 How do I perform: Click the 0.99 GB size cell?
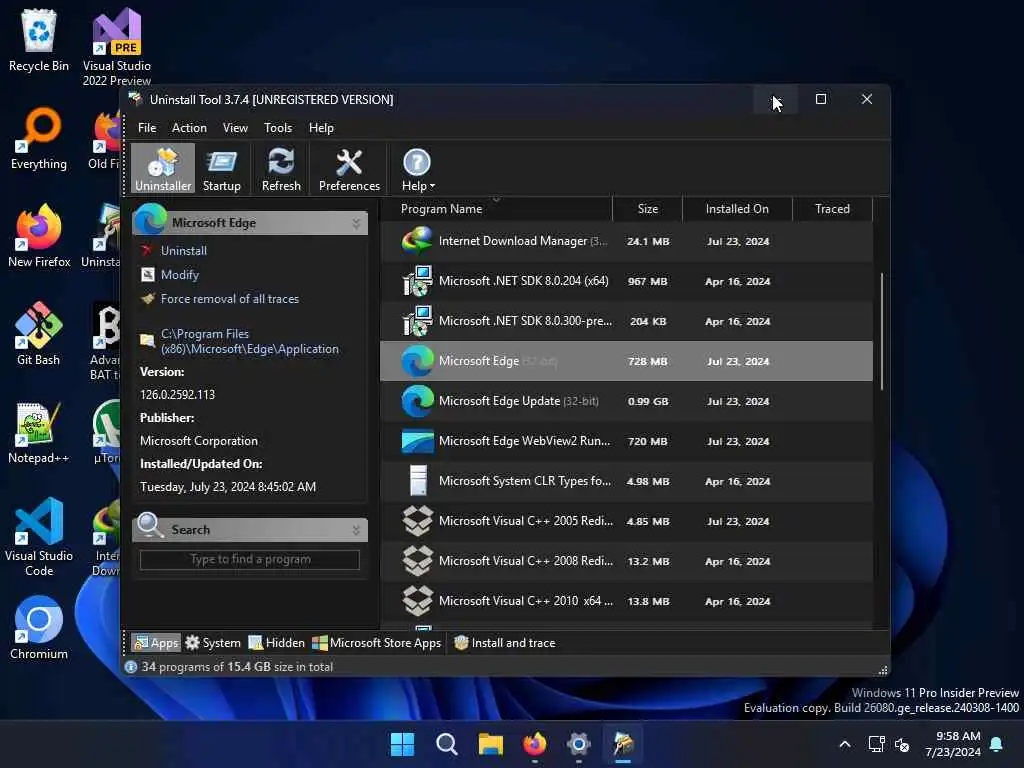pyautogui.click(x=647, y=401)
